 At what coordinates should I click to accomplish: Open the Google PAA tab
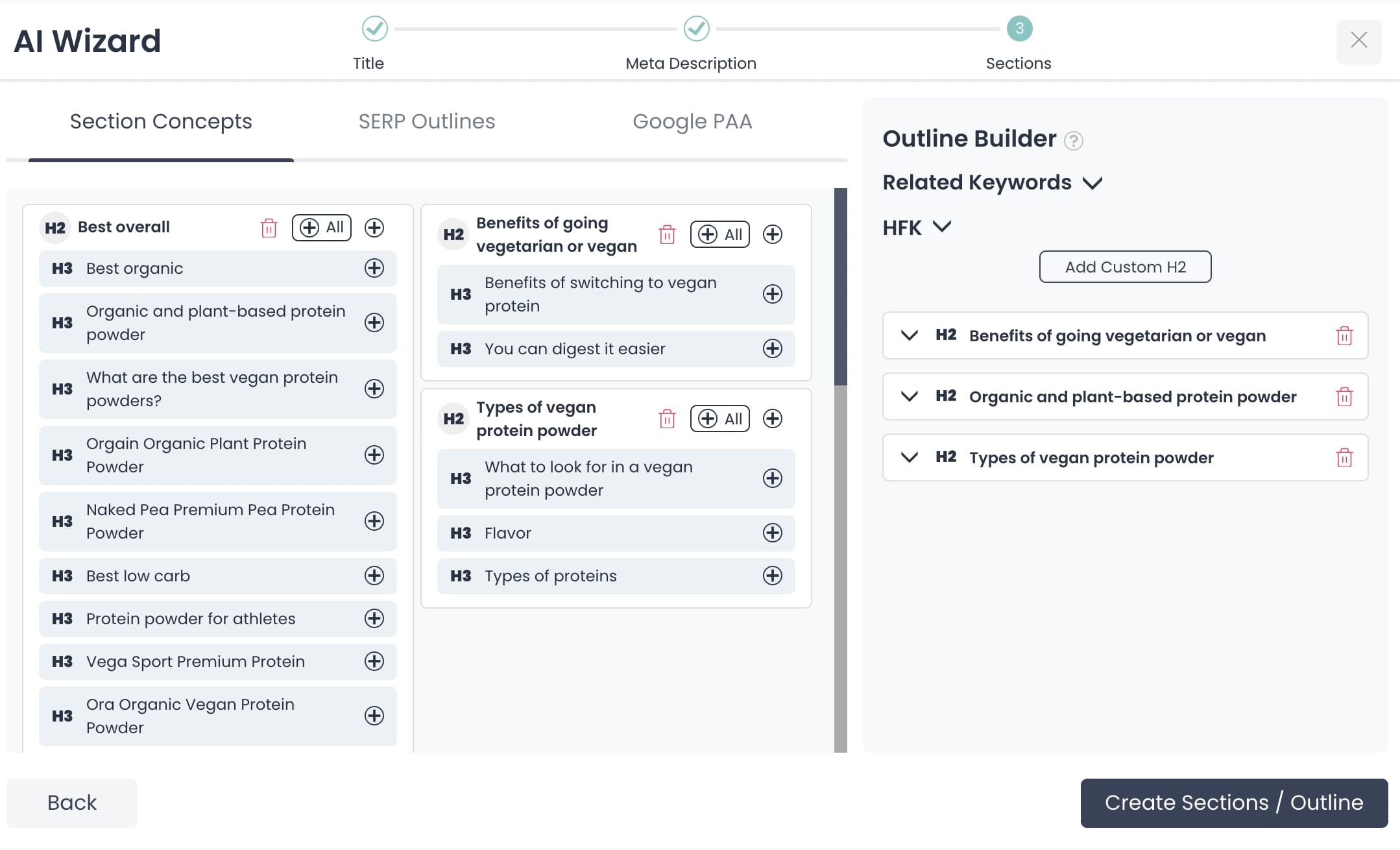click(692, 122)
